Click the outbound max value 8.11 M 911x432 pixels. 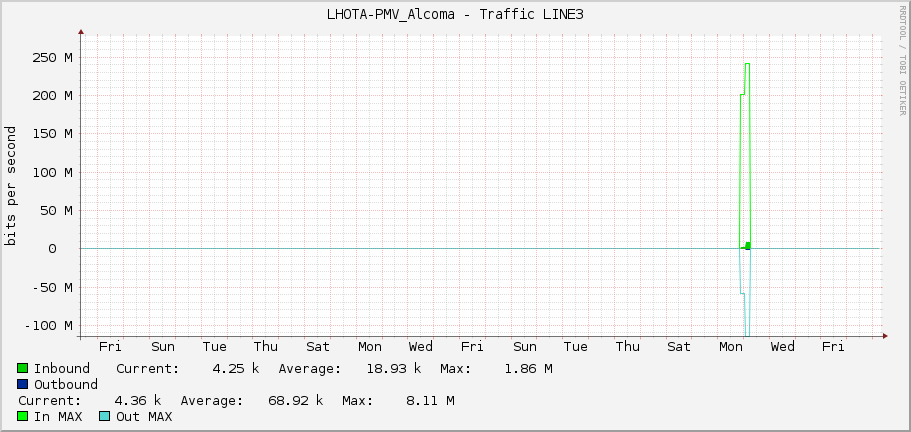(430, 401)
